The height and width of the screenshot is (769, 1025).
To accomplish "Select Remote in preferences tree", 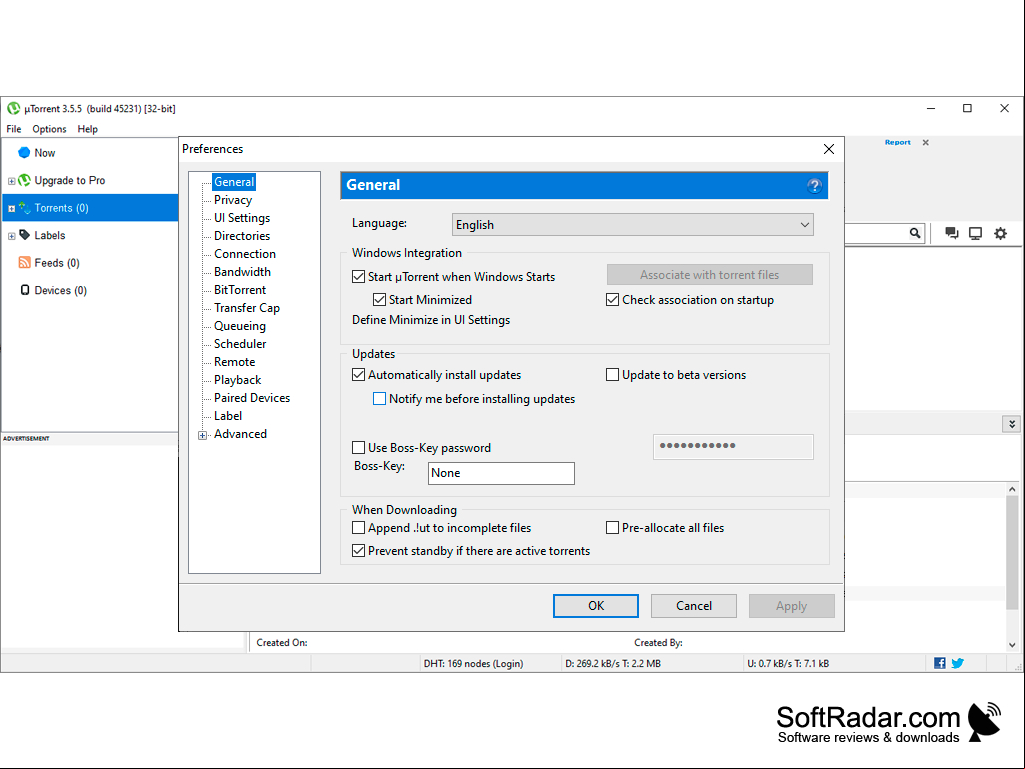I will click(x=235, y=362).
